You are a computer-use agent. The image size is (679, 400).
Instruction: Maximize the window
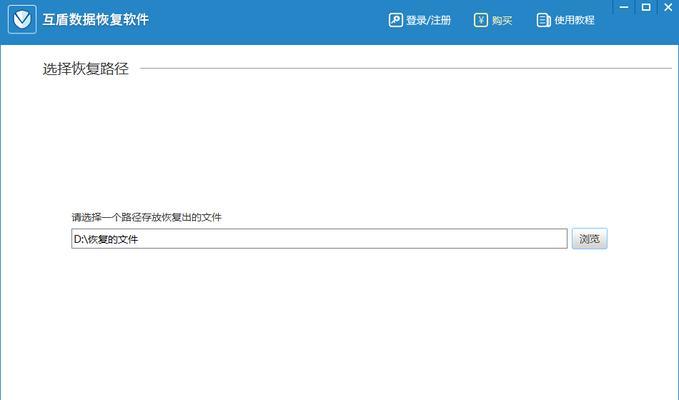coord(646,7)
